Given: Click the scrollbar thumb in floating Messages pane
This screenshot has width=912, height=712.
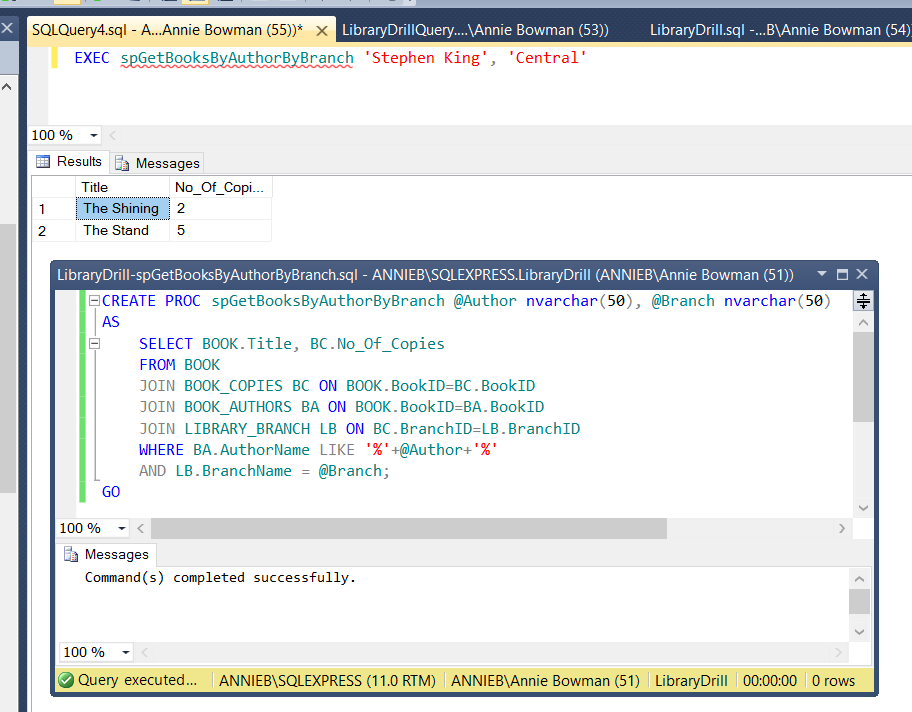Looking at the screenshot, I should (x=860, y=601).
